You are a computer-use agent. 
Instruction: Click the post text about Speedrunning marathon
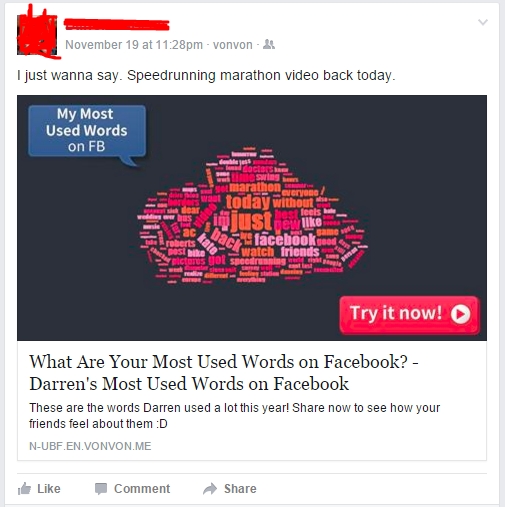(x=206, y=75)
